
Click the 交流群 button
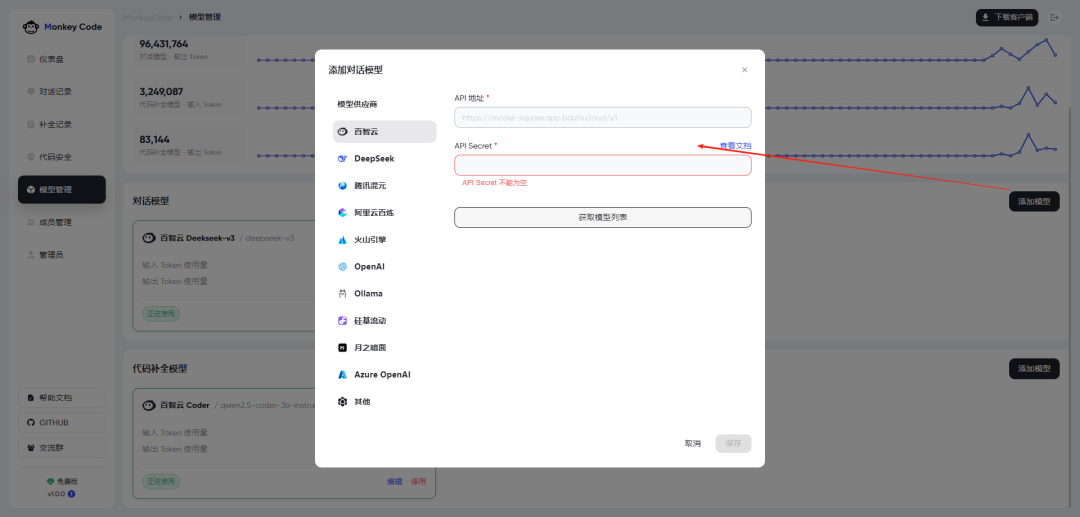coord(62,447)
